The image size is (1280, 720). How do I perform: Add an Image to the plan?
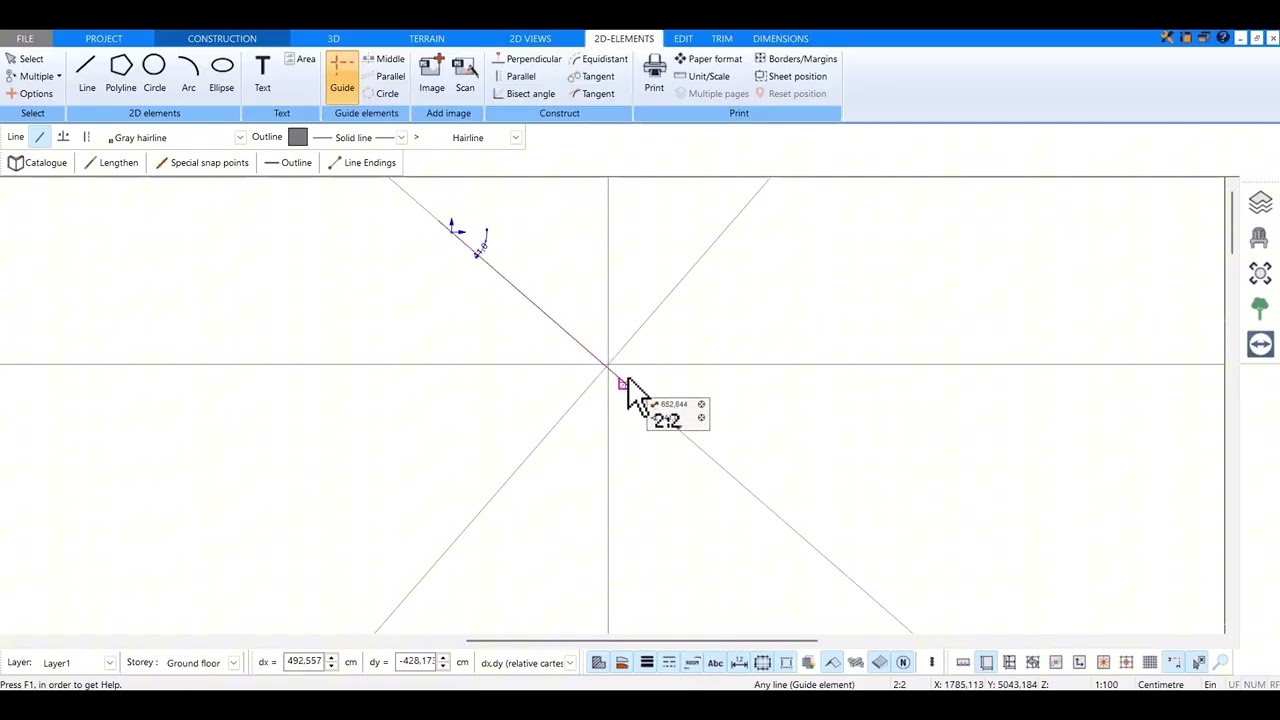click(x=432, y=74)
